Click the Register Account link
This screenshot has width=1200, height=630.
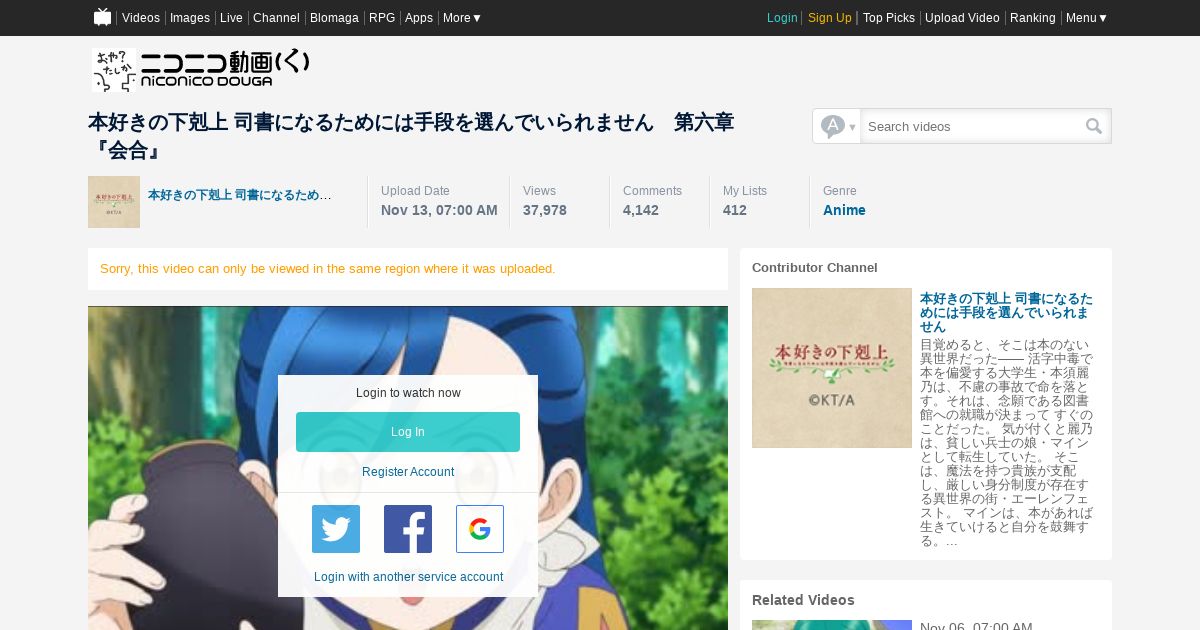click(x=408, y=472)
